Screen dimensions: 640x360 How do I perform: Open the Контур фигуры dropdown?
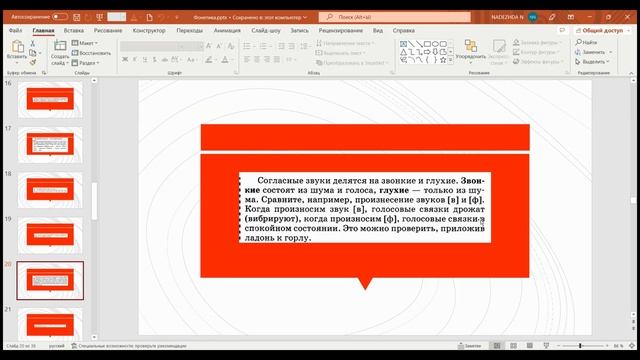coord(536,52)
